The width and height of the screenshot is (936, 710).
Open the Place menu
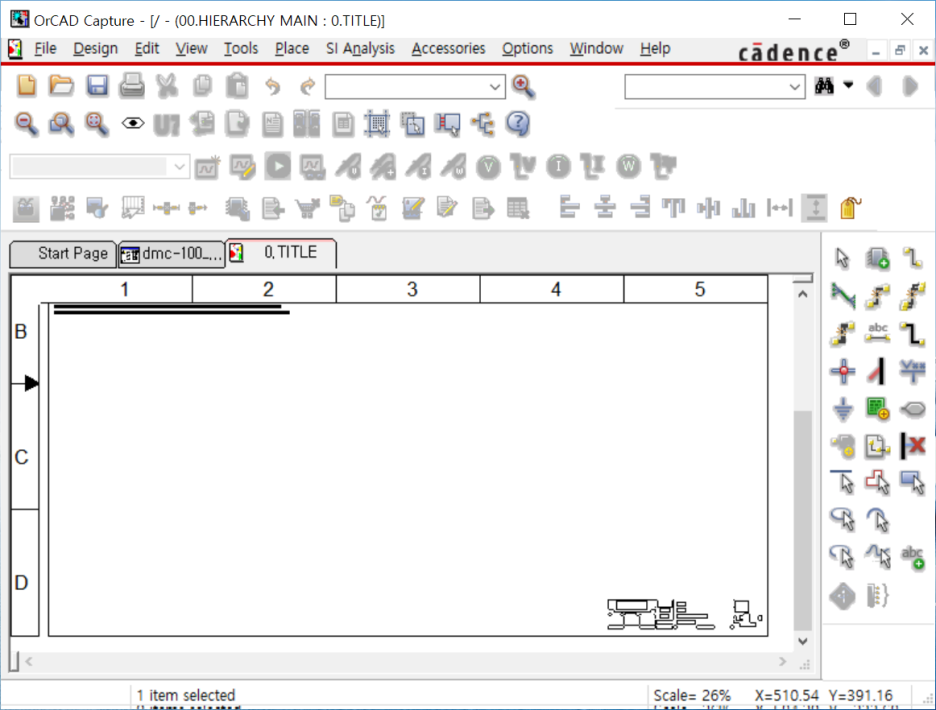click(x=292, y=48)
